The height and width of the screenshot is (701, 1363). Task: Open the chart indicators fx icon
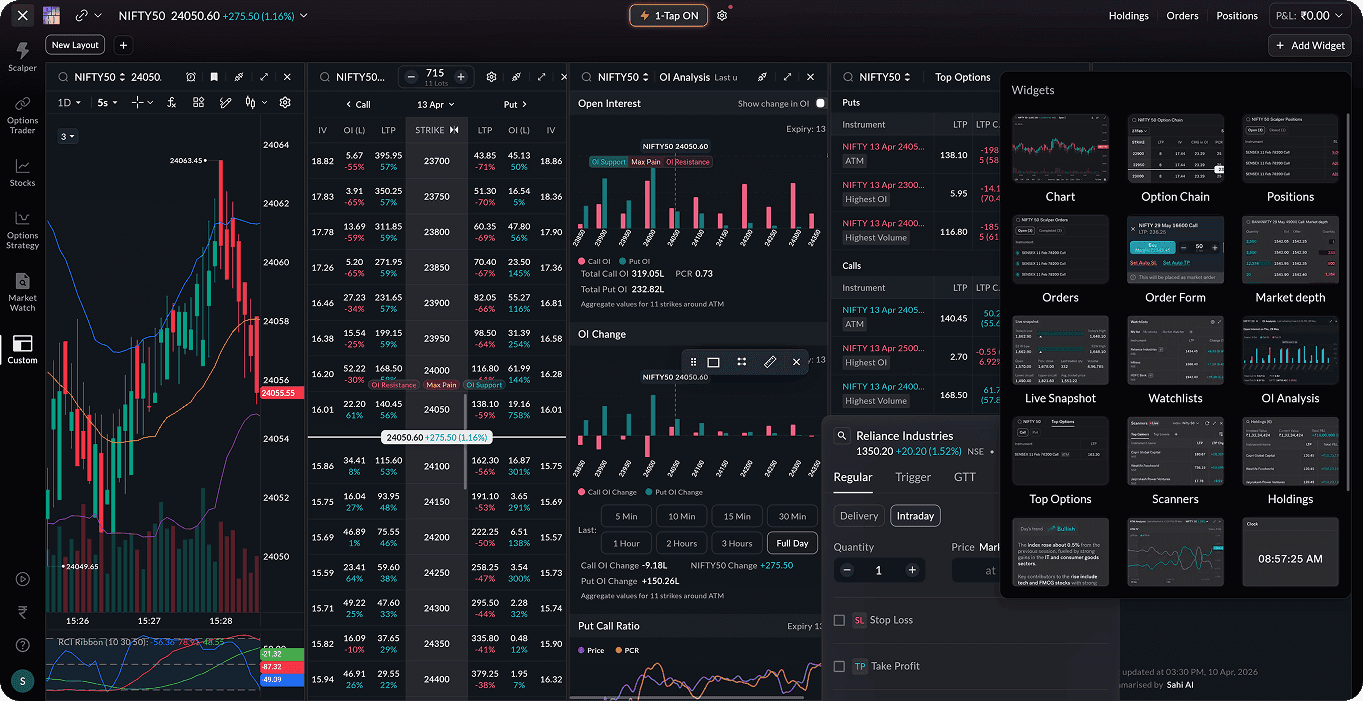[172, 102]
